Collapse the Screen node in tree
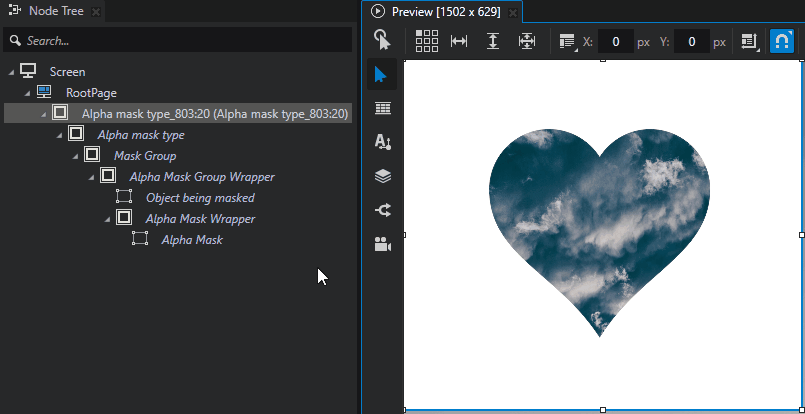This screenshot has width=805, height=414. [11, 72]
